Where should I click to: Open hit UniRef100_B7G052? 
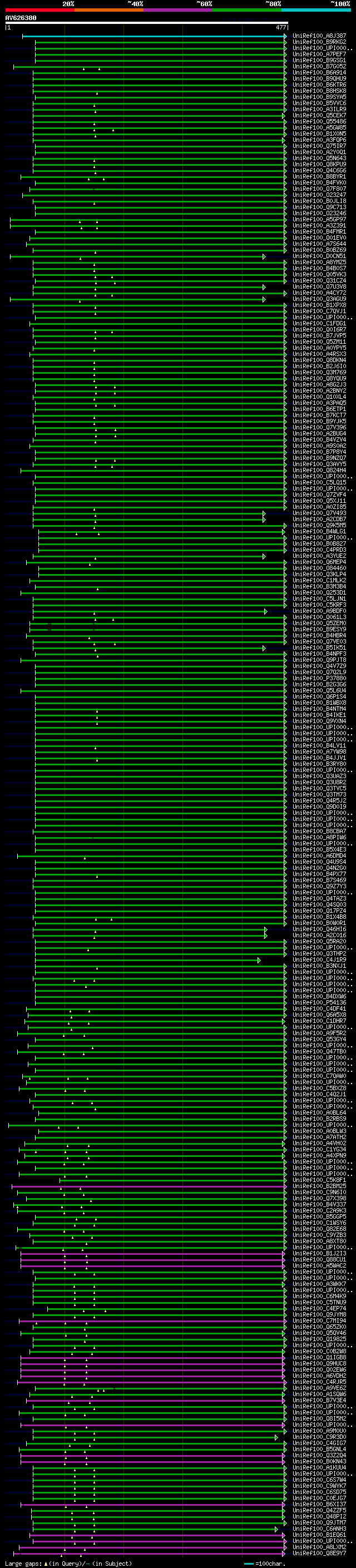pos(319,66)
